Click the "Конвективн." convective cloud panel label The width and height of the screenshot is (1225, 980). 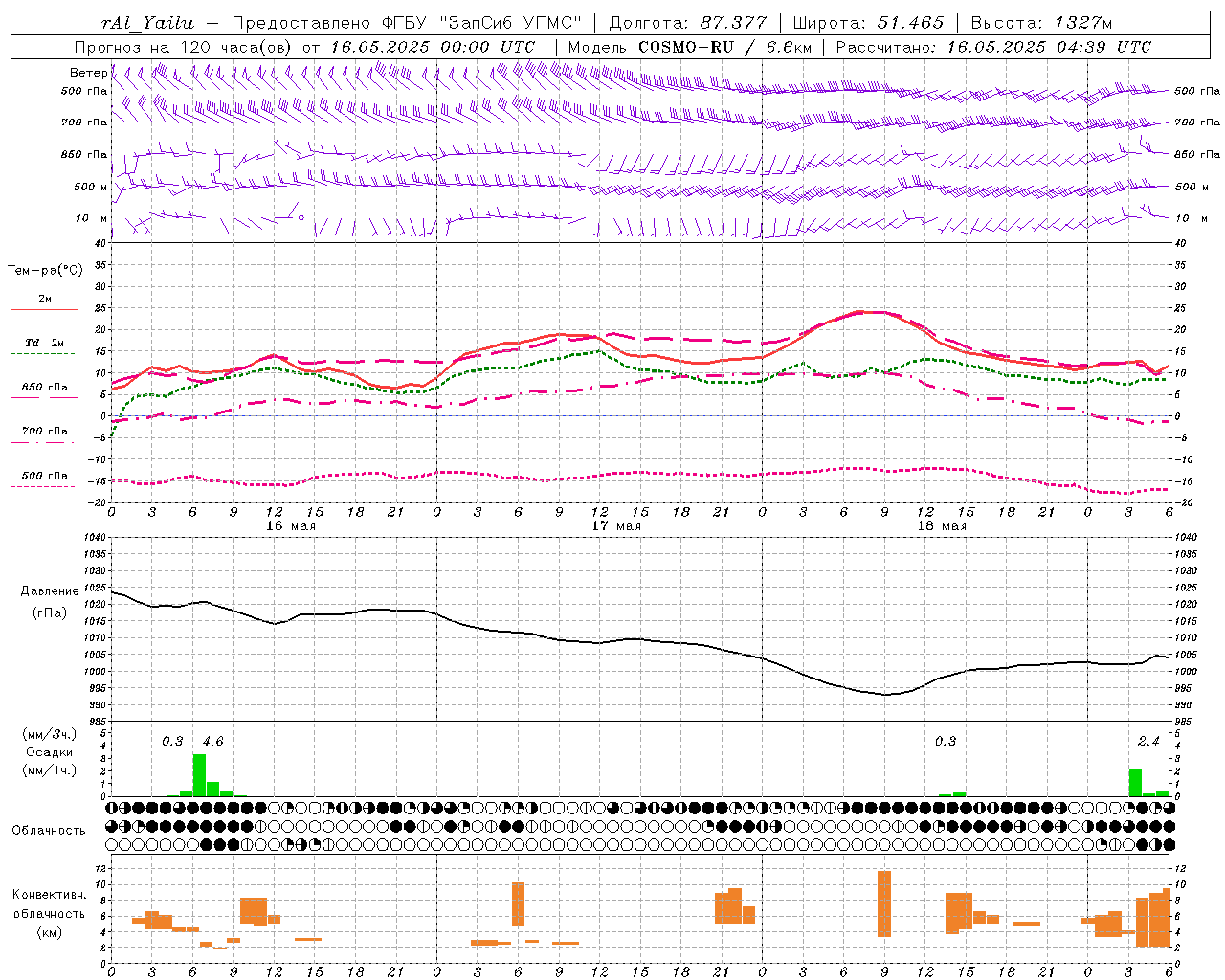point(49,895)
